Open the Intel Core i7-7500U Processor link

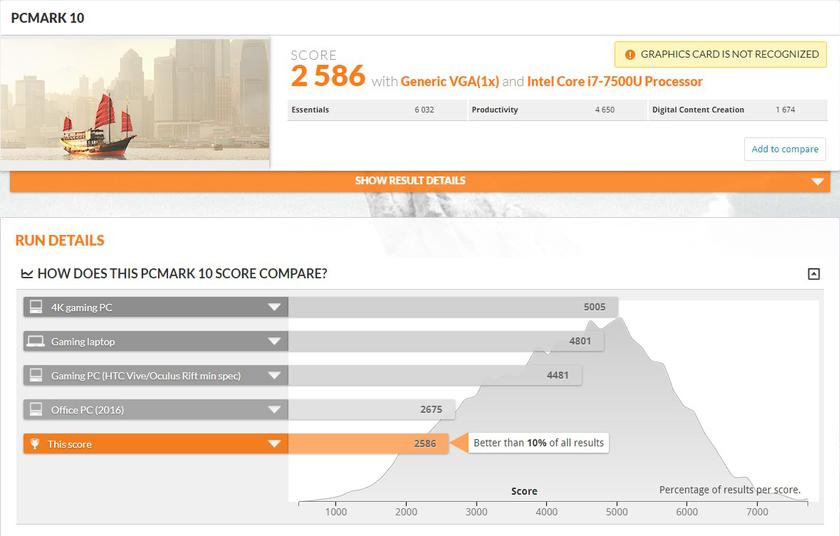point(615,81)
